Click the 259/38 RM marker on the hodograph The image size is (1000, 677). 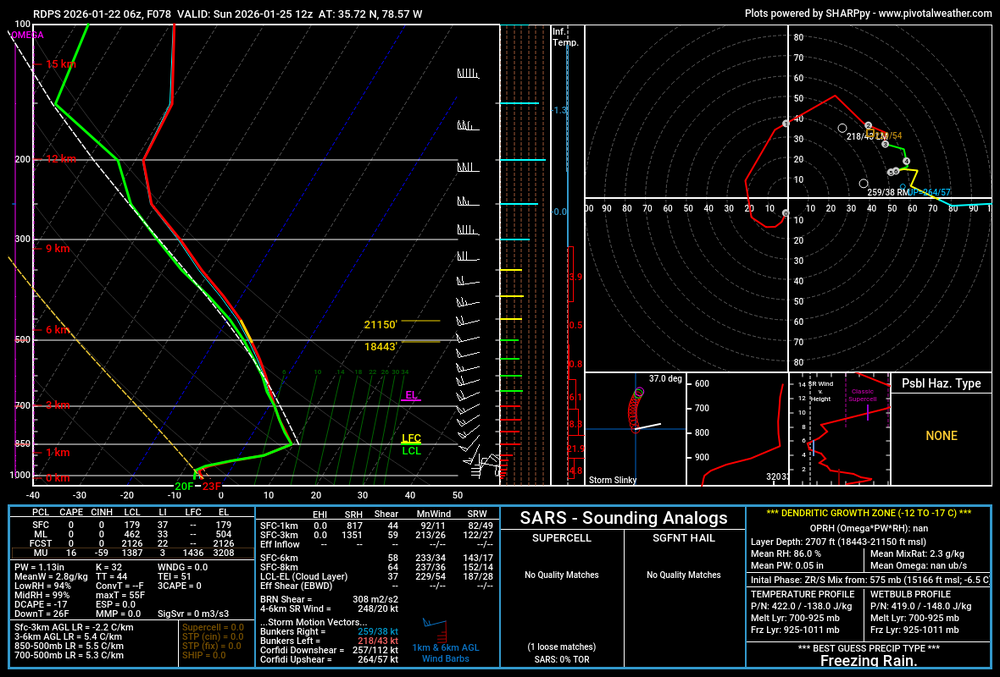(x=864, y=183)
